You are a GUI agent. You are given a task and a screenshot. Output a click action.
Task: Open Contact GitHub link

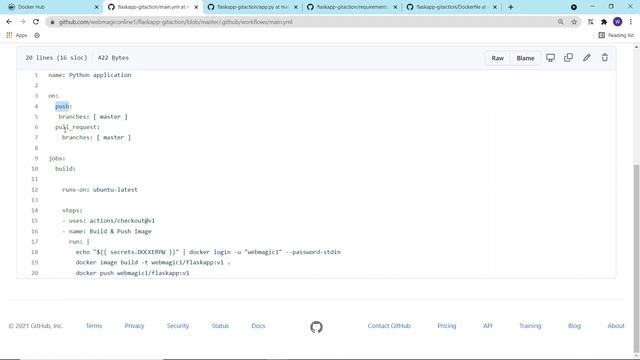coord(389,326)
